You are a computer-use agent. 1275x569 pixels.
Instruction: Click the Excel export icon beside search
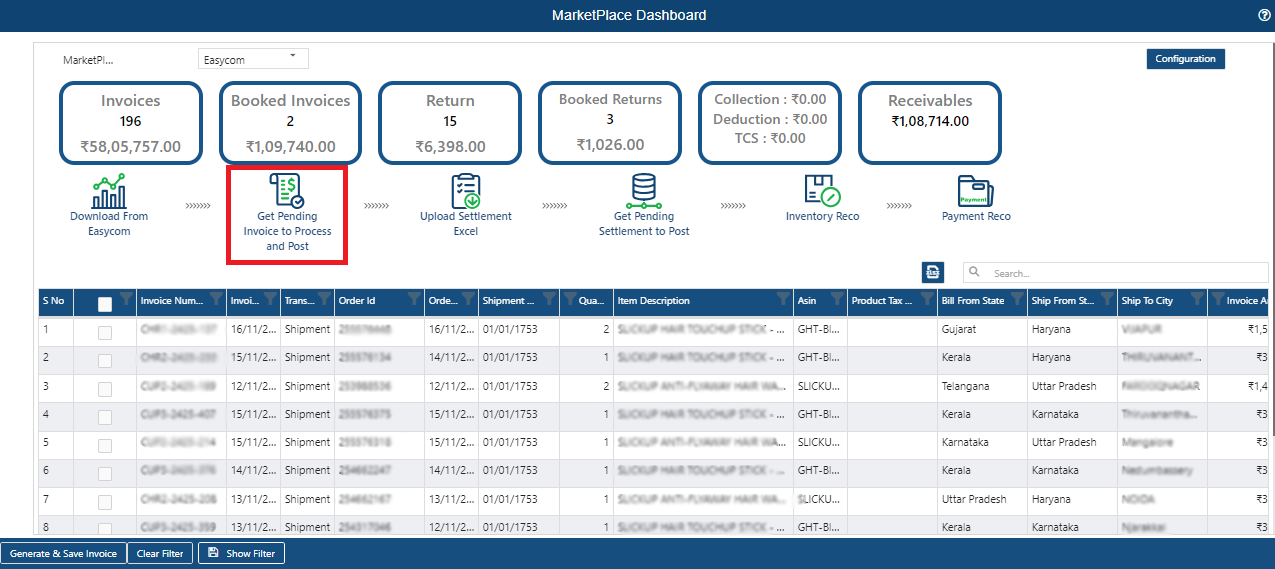933,272
